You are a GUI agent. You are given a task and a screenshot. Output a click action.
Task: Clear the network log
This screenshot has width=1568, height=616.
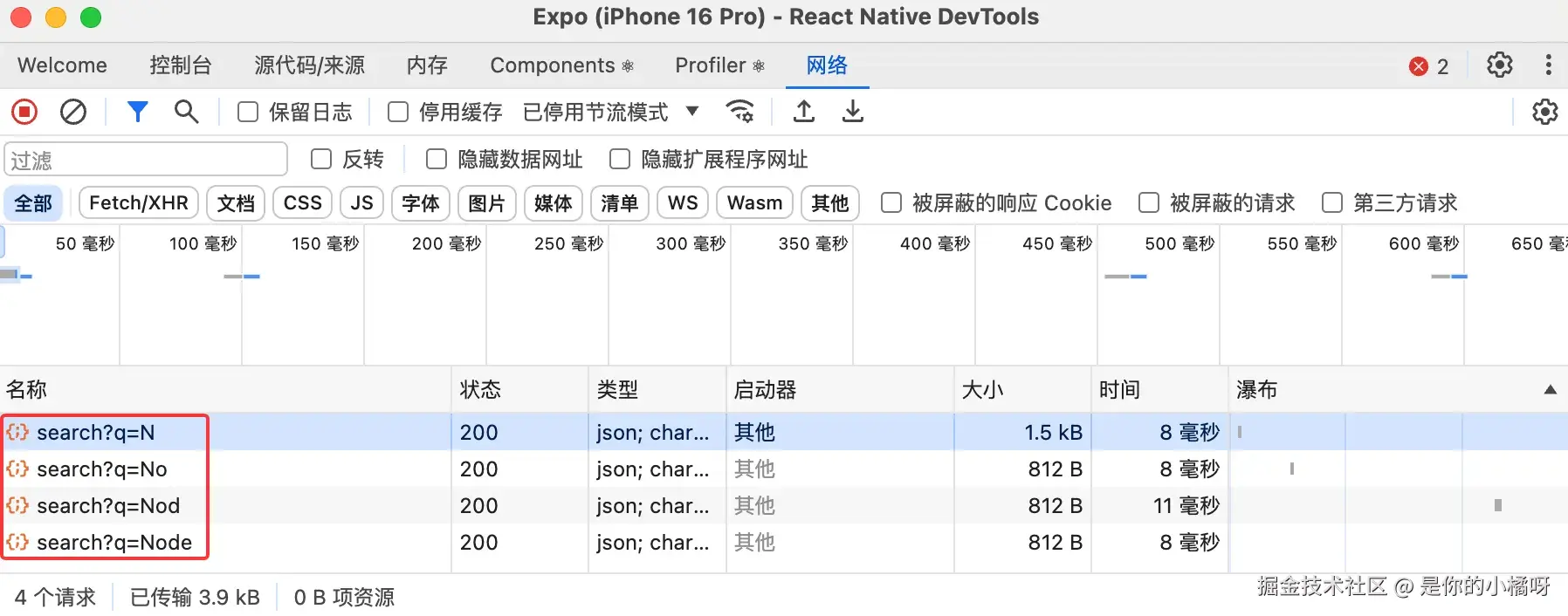coord(73,112)
